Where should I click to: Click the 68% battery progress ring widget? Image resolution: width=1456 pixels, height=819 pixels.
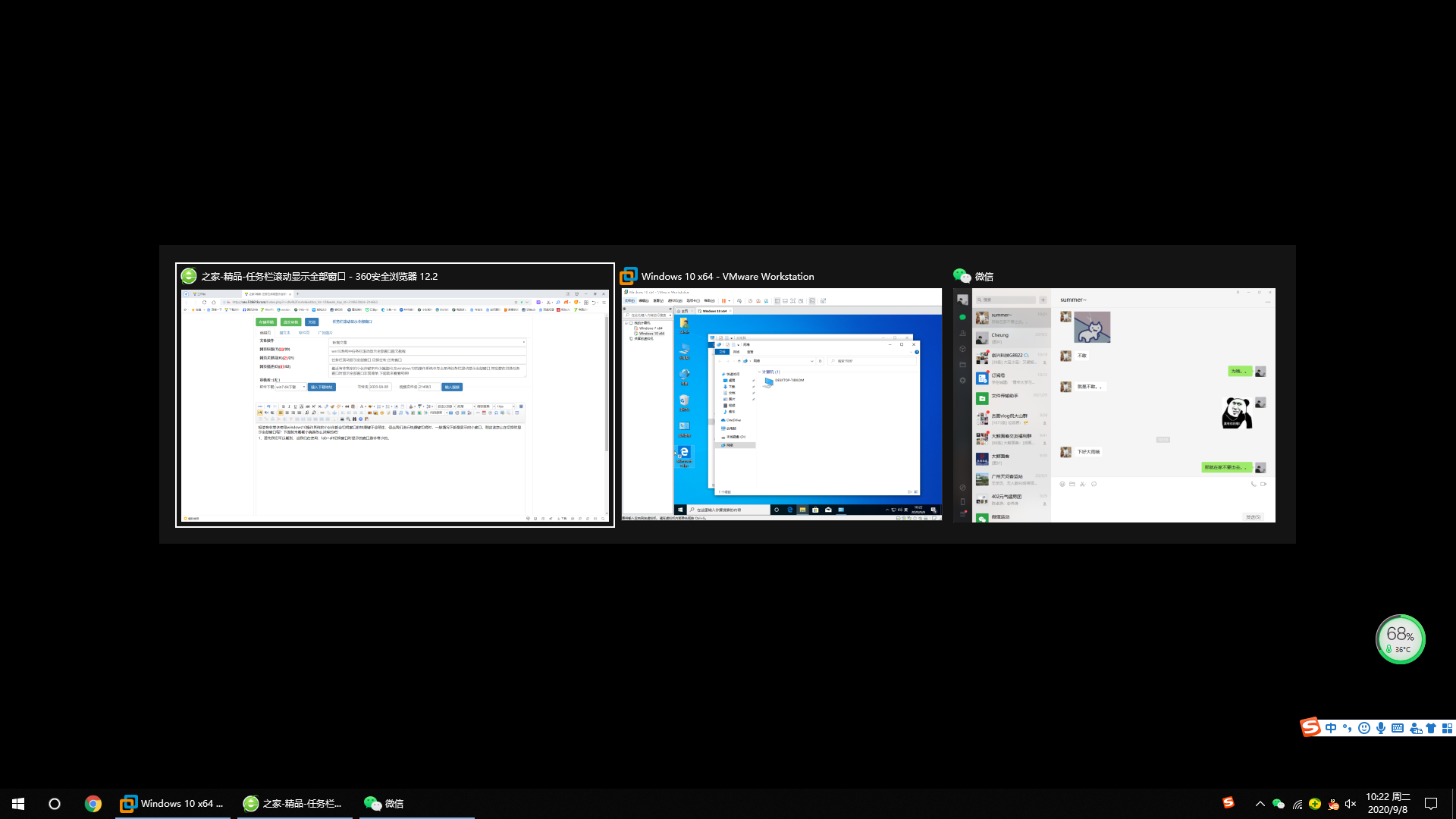click(x=1401, y=639)
